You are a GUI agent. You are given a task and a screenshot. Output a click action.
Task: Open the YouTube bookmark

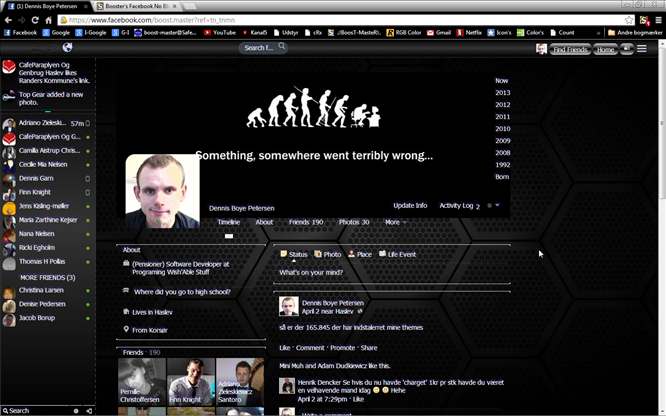point(220,32)
